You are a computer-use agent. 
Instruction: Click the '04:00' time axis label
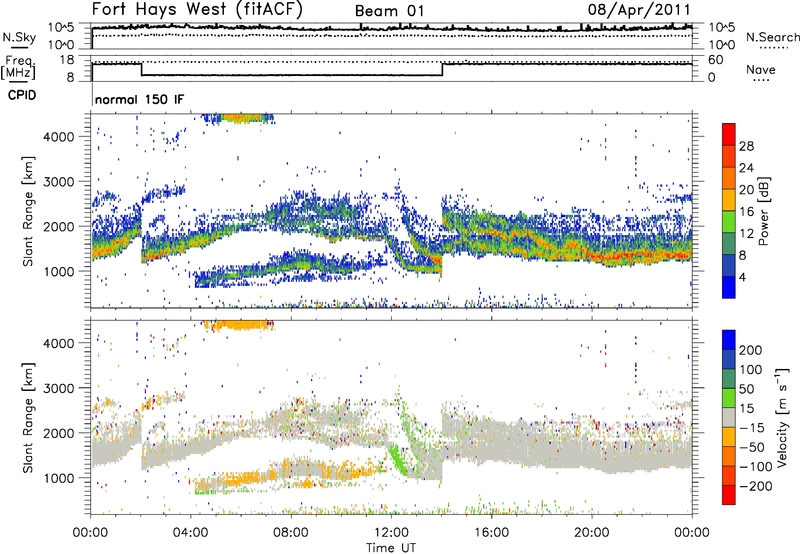coord(191,533)
